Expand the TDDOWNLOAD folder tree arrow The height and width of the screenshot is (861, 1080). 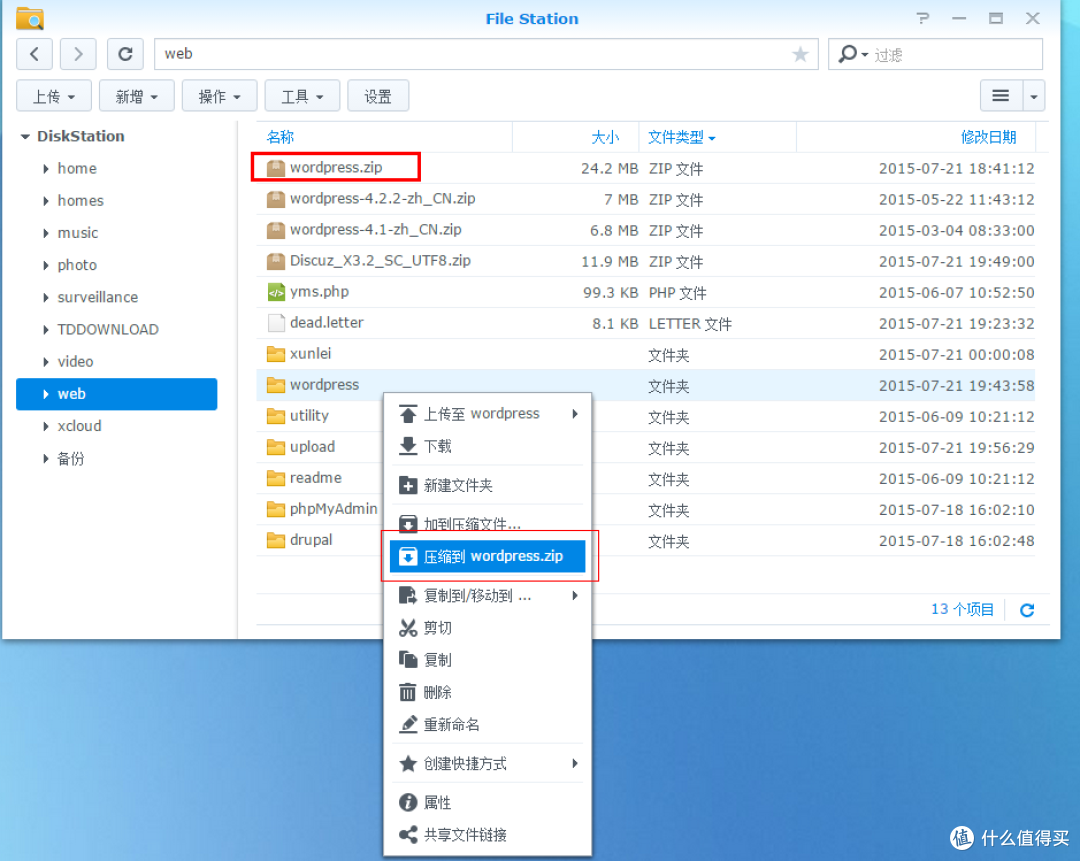[x=45, y=330]
